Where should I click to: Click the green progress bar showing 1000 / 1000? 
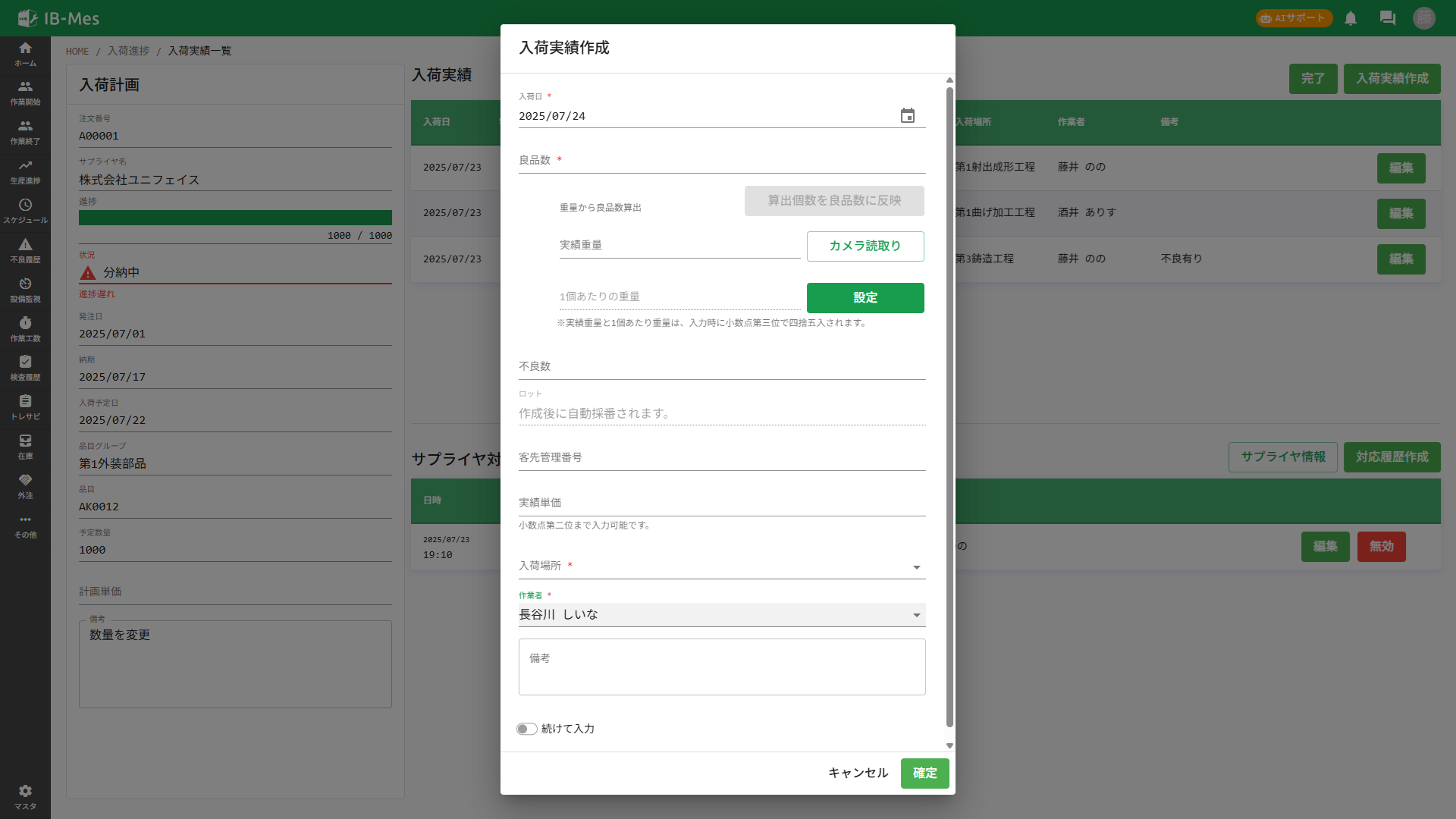[235, 218]
